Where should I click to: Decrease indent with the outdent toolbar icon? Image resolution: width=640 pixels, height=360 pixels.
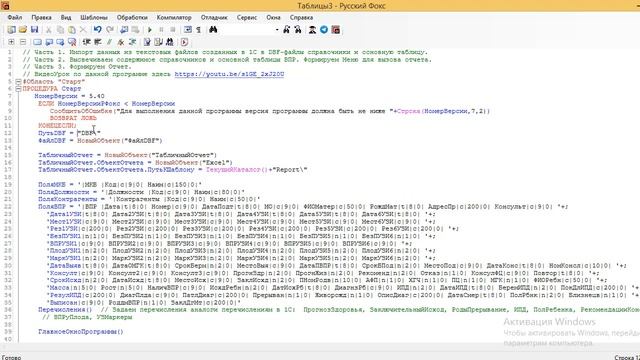tap(98, 42)
